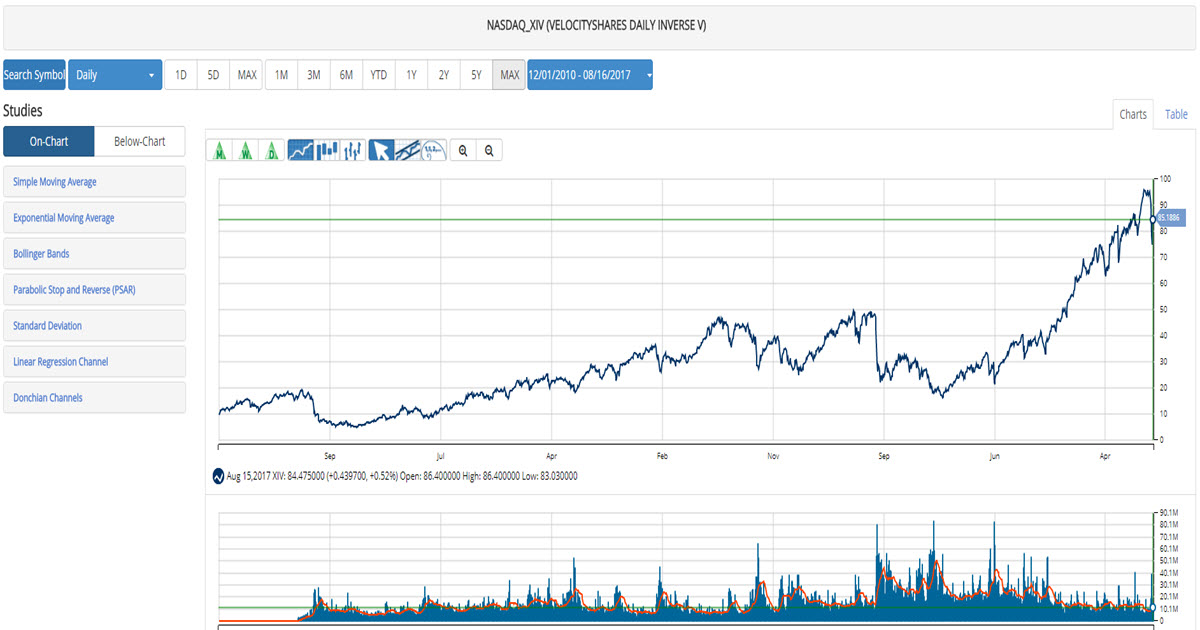The height and width of the screenshot is (630, 1200).
Task: Switch to line chart style
Action: 301,151
